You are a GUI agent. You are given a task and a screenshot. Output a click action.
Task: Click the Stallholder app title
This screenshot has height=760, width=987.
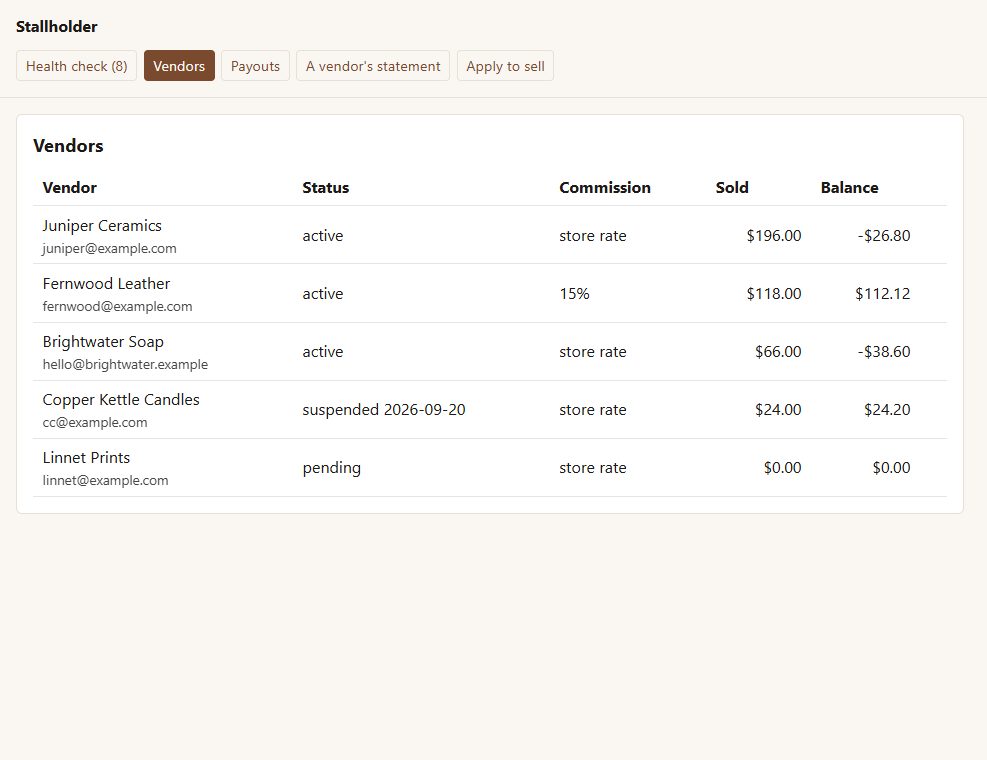[x=57, y=26]
